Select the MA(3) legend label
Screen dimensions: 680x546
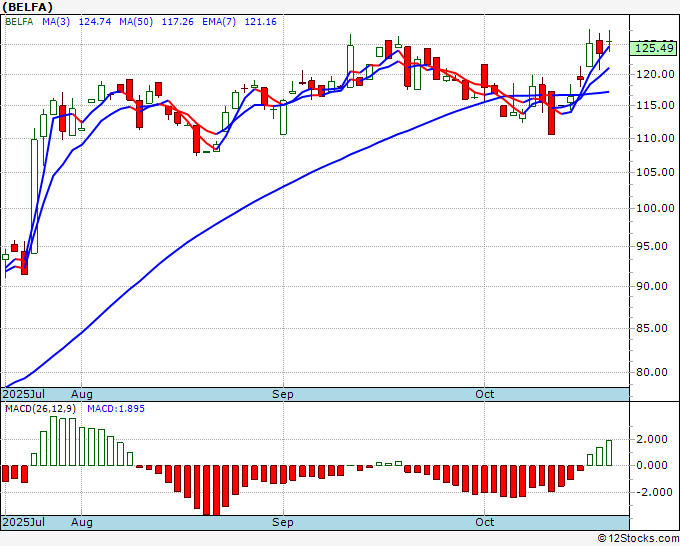tap(56, 22)
